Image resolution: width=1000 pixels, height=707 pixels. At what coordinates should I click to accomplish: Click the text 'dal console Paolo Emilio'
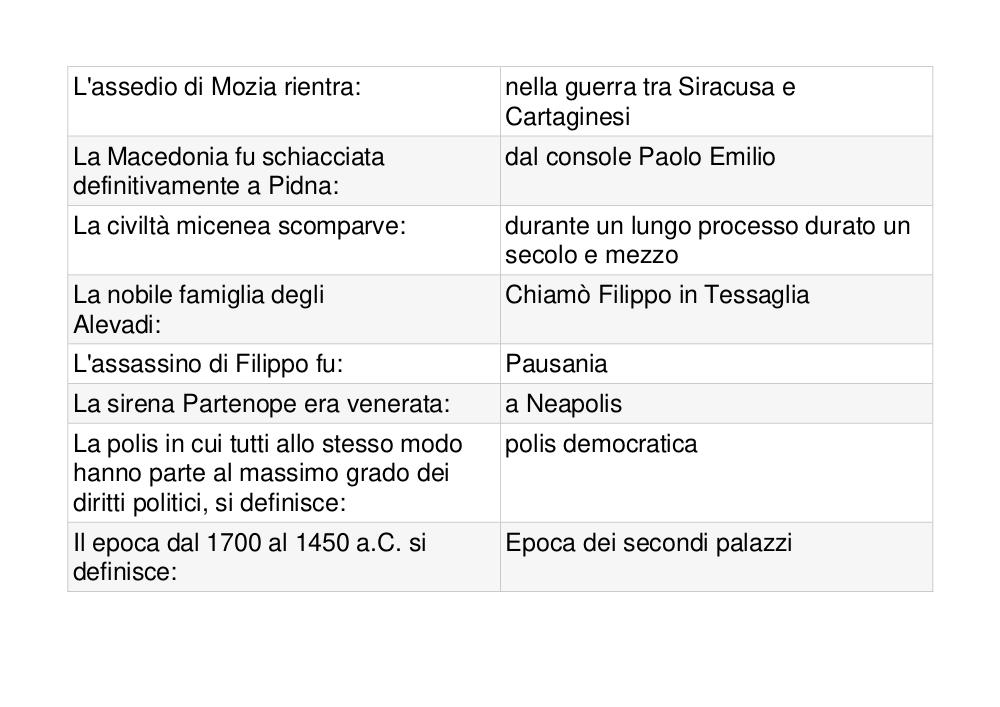640,157
